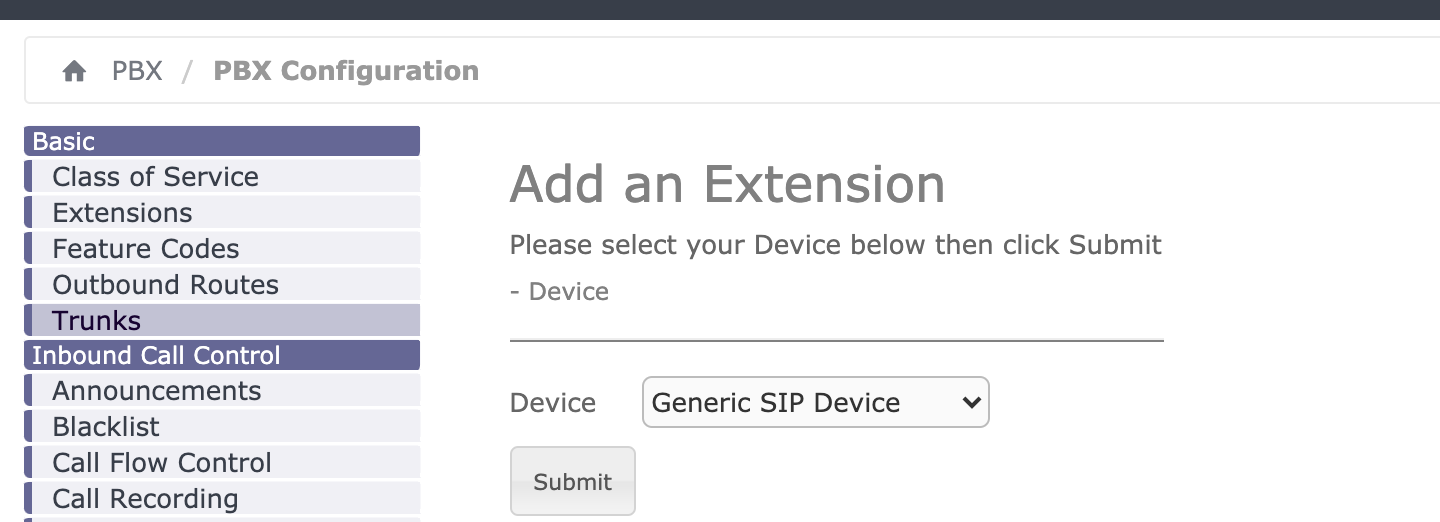The width and height of the screenshot is (1440, 522).
Task: Click the Device field label
Action: [553, 403]
